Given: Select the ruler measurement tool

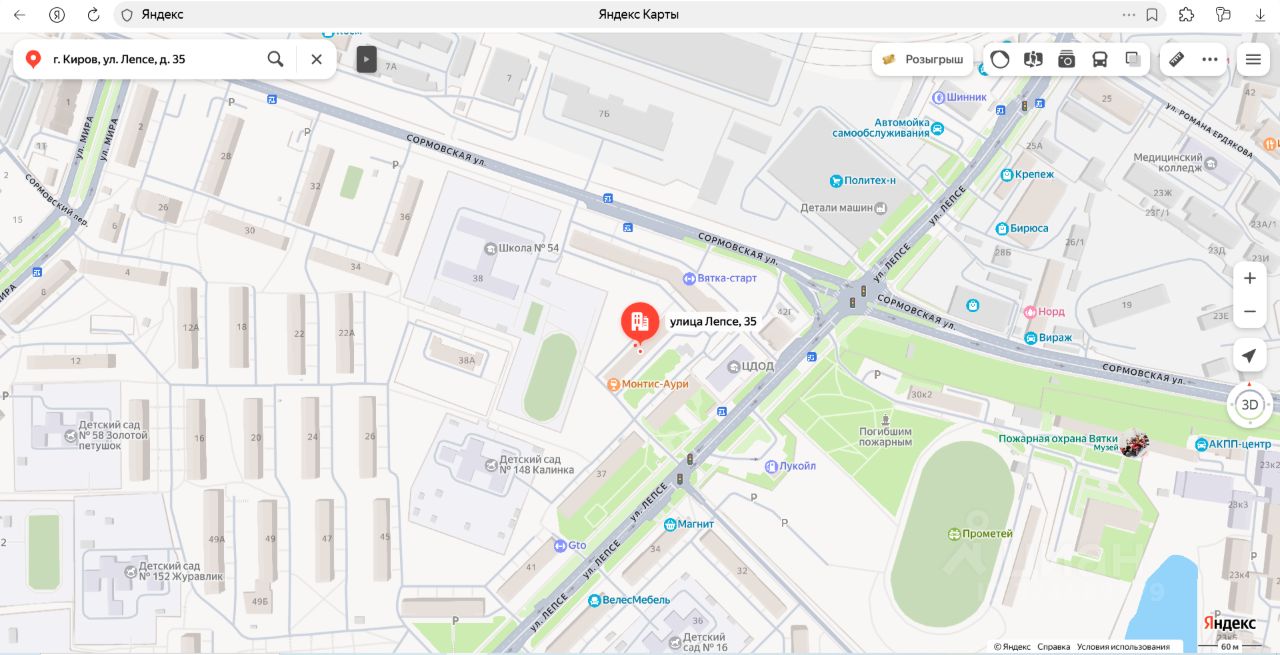Looking at the screenshot, I should pos(1176,59).
